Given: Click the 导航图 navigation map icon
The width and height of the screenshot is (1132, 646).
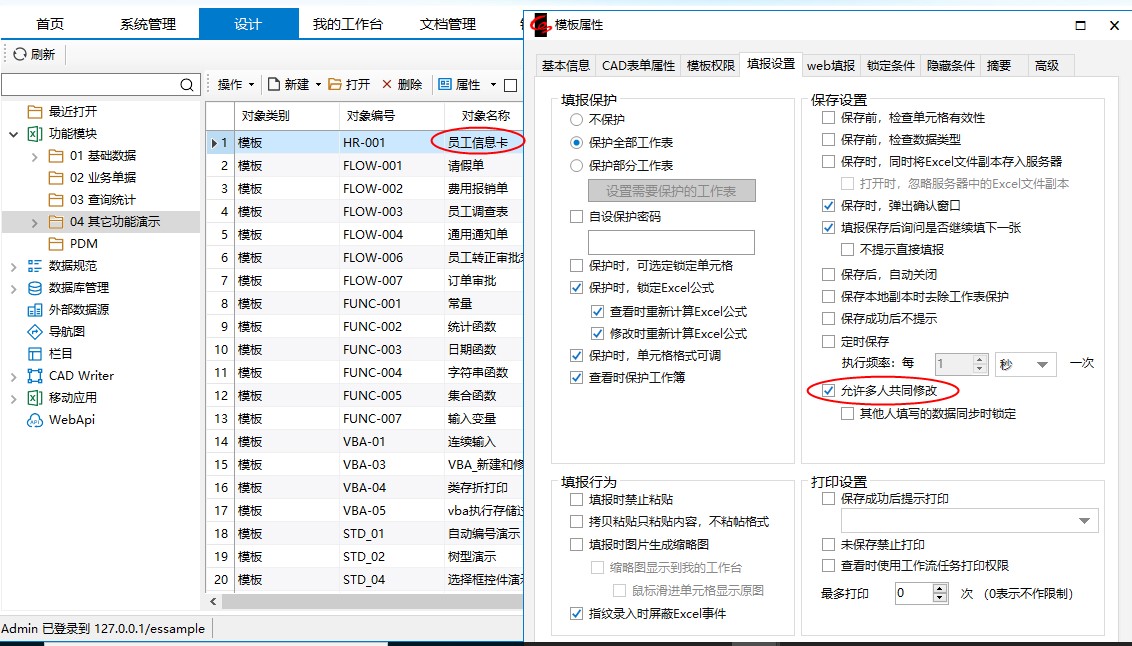Looking at the screenshot, I should coord(35,331).
